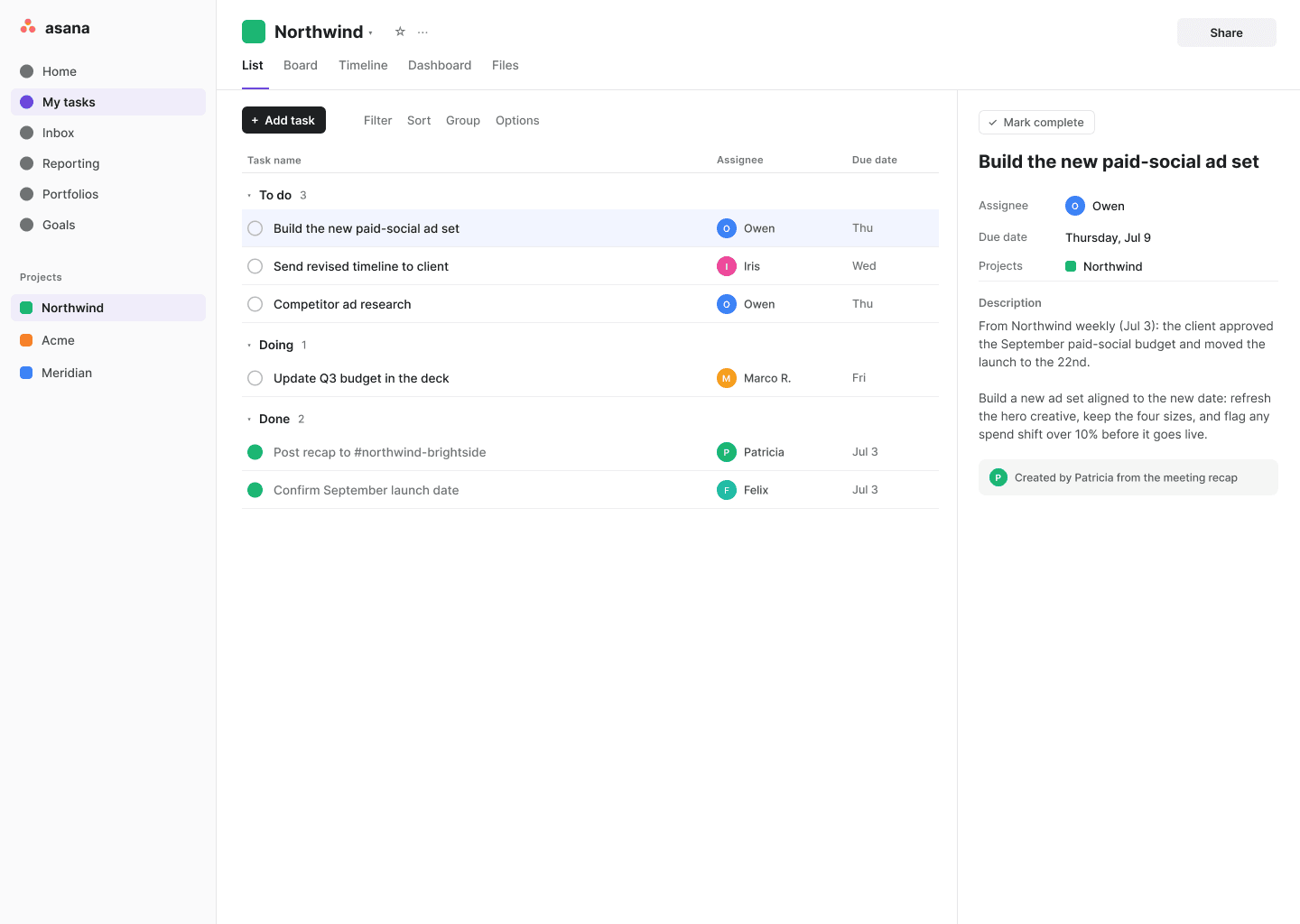Uncheck 'Post recap to #northwind-brightside' task
This screenshot has width=1300, height=924.
[255, 452]
